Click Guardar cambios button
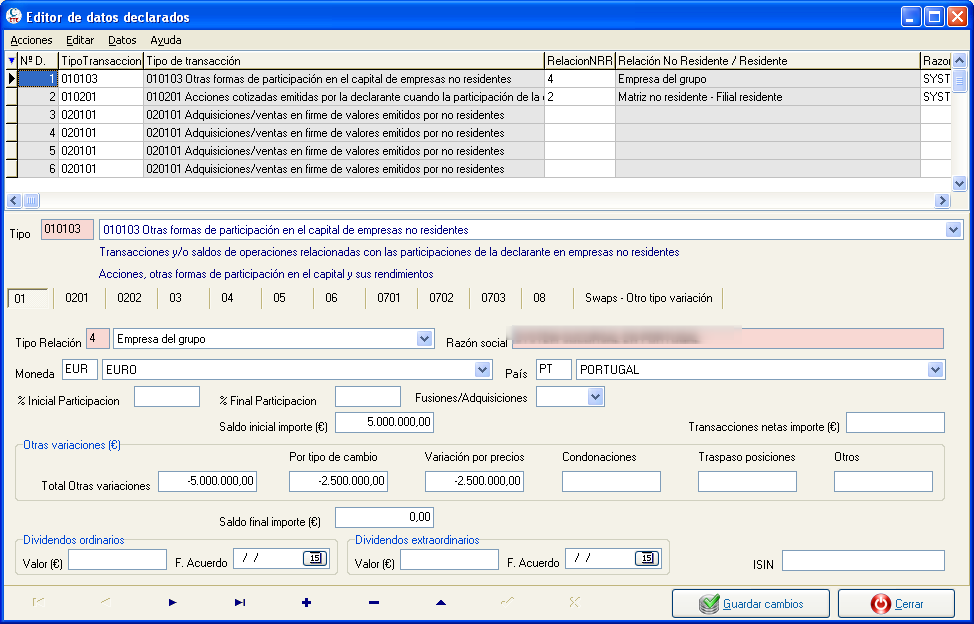 pos(750,604)
